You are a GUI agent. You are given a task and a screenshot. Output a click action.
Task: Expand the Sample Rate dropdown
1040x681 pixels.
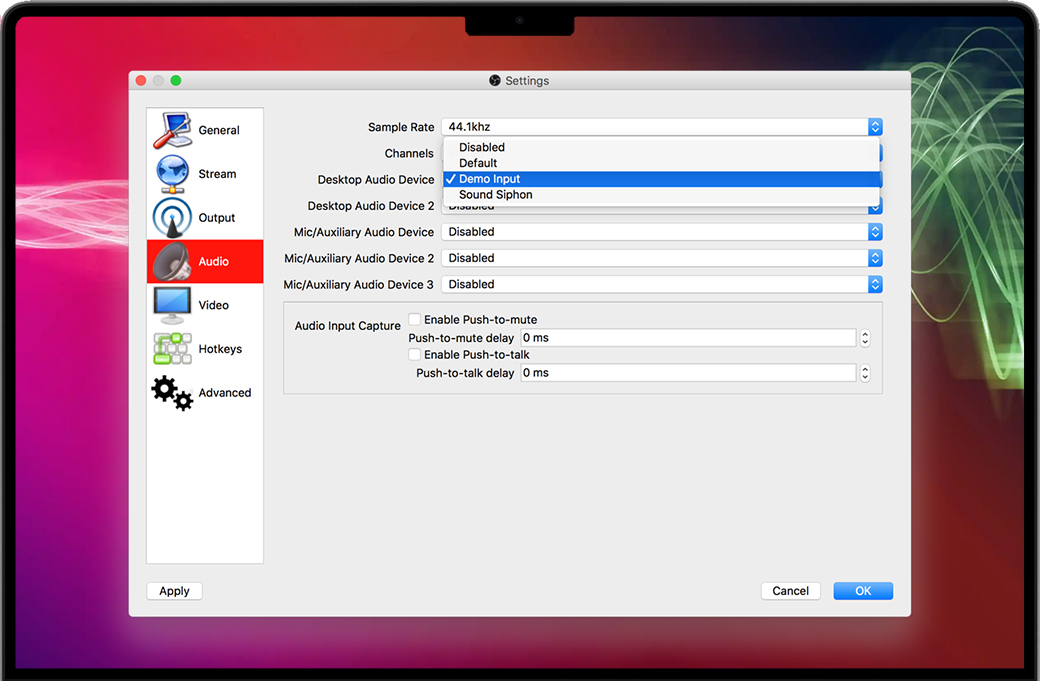point(661,127)
